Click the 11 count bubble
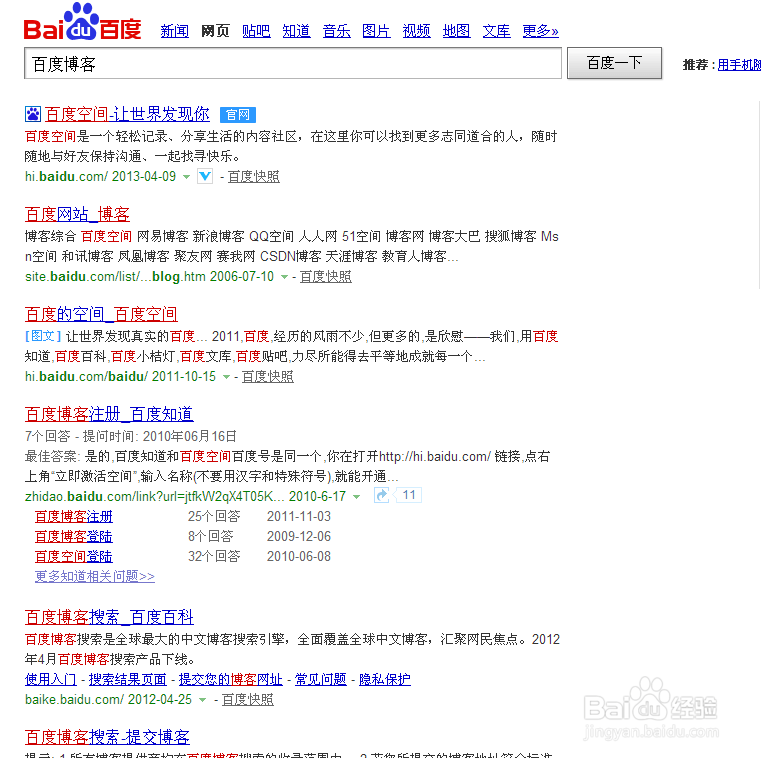Viewport: 761px width, 758px height. click(x=408, y=495)
